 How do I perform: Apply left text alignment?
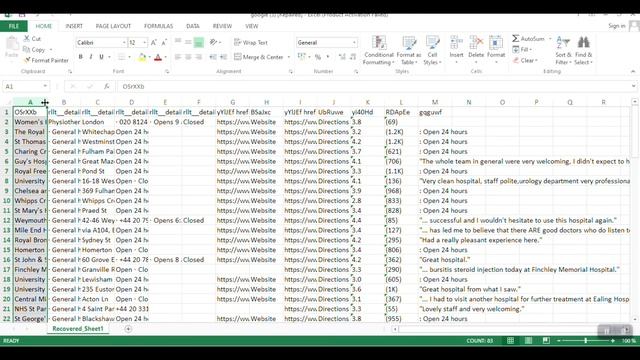coord(178,57)
